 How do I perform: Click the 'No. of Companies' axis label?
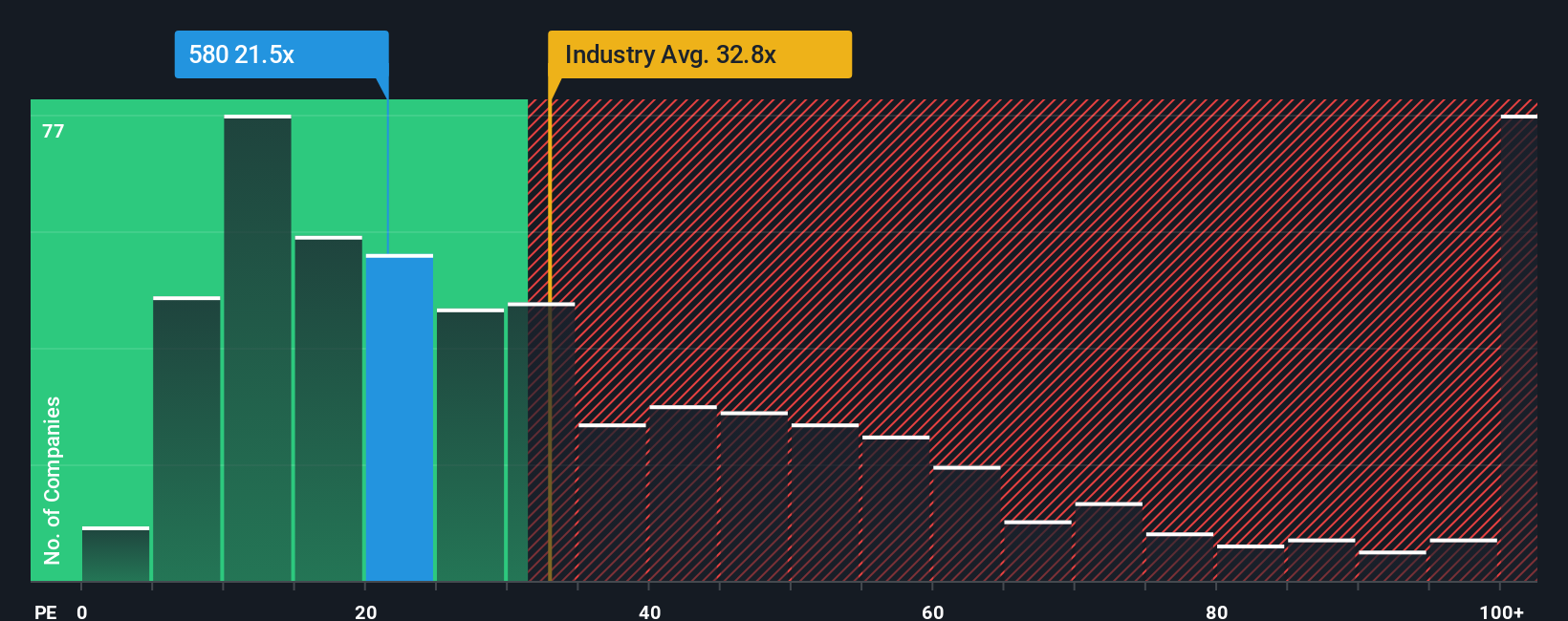point(53,480)
